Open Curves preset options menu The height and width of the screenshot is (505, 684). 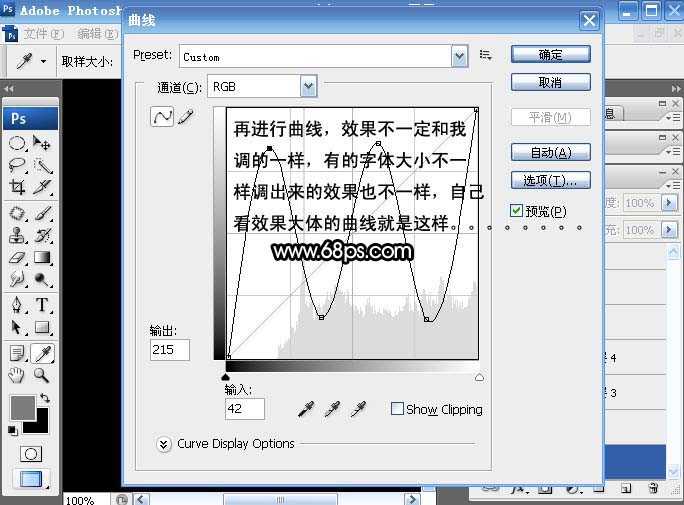(x=486, y=55)
